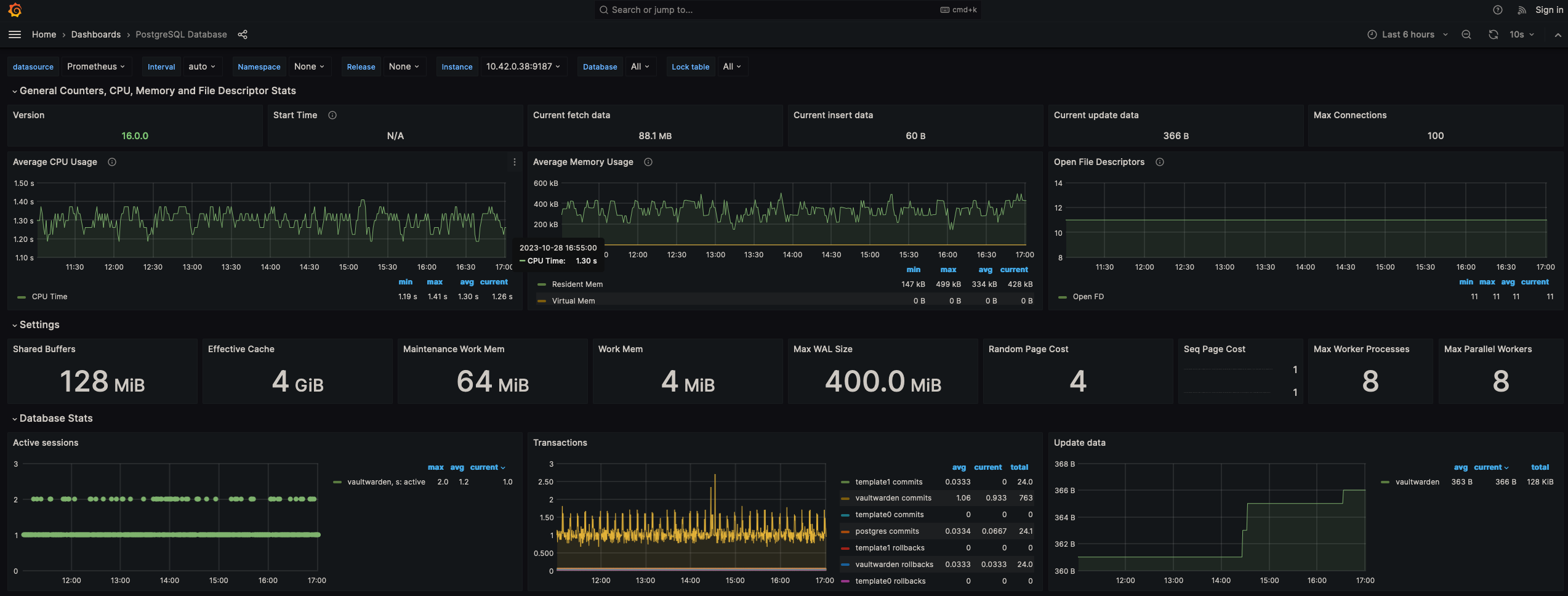The image size is (1568, 596).
Task: Collapse the Settings row
Action: tap(36, 324)
